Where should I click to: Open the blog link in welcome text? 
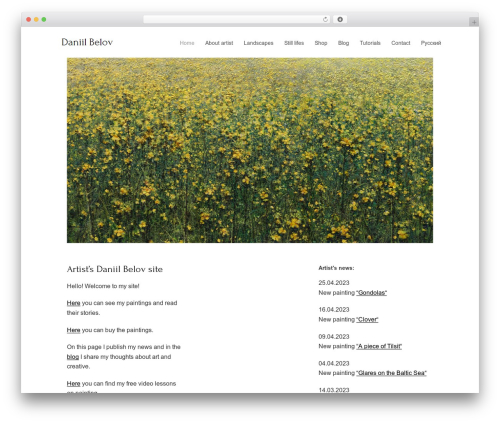pos(73,357)
